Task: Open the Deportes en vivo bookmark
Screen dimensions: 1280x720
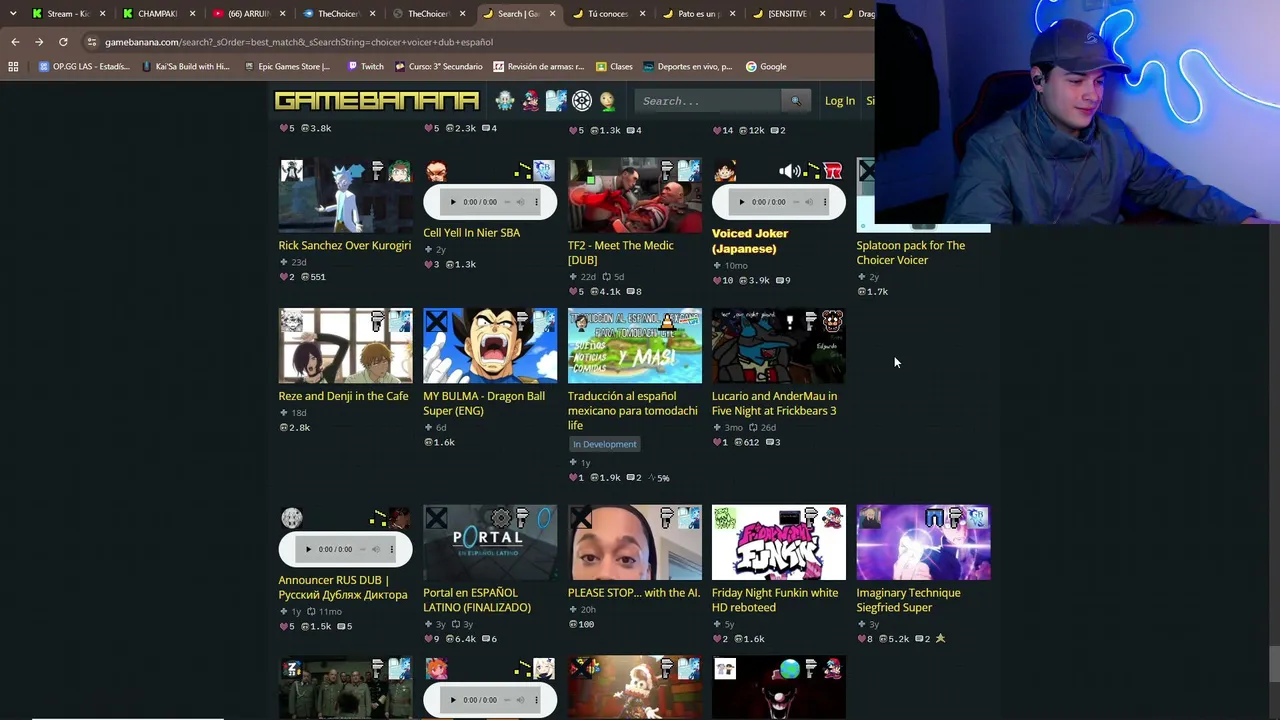Action: click(688, 67)
